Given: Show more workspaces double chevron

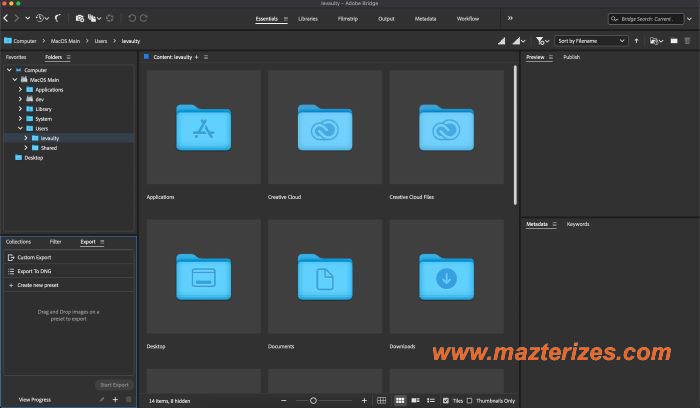Looking at the screenshot, I should [510, 18].
